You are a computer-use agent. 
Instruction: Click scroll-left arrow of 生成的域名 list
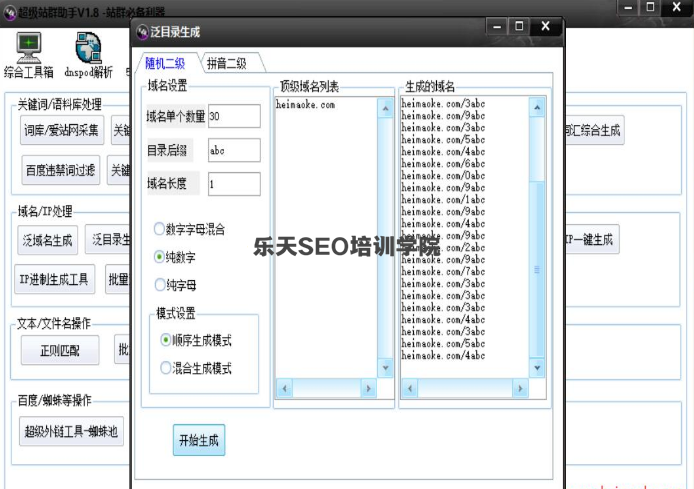point(410,389)
